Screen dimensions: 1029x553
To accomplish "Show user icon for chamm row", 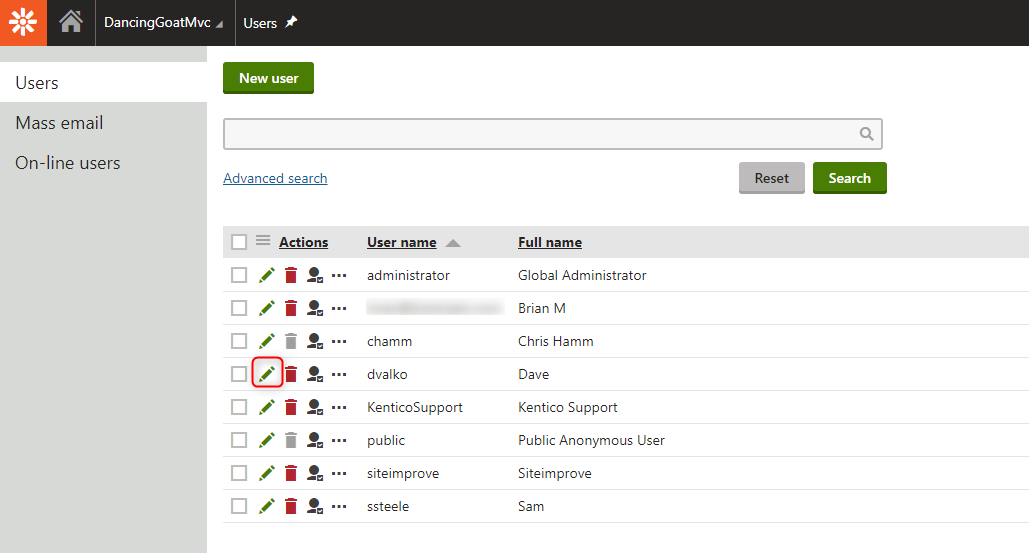I will (x=315, y=341).
